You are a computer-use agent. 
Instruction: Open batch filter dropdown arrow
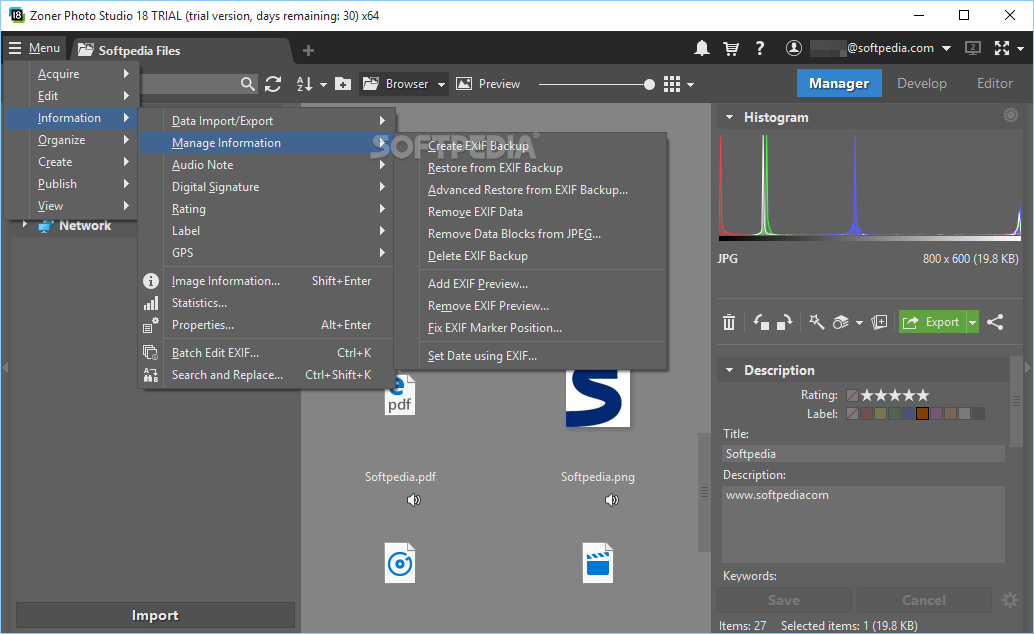[859, 323]
